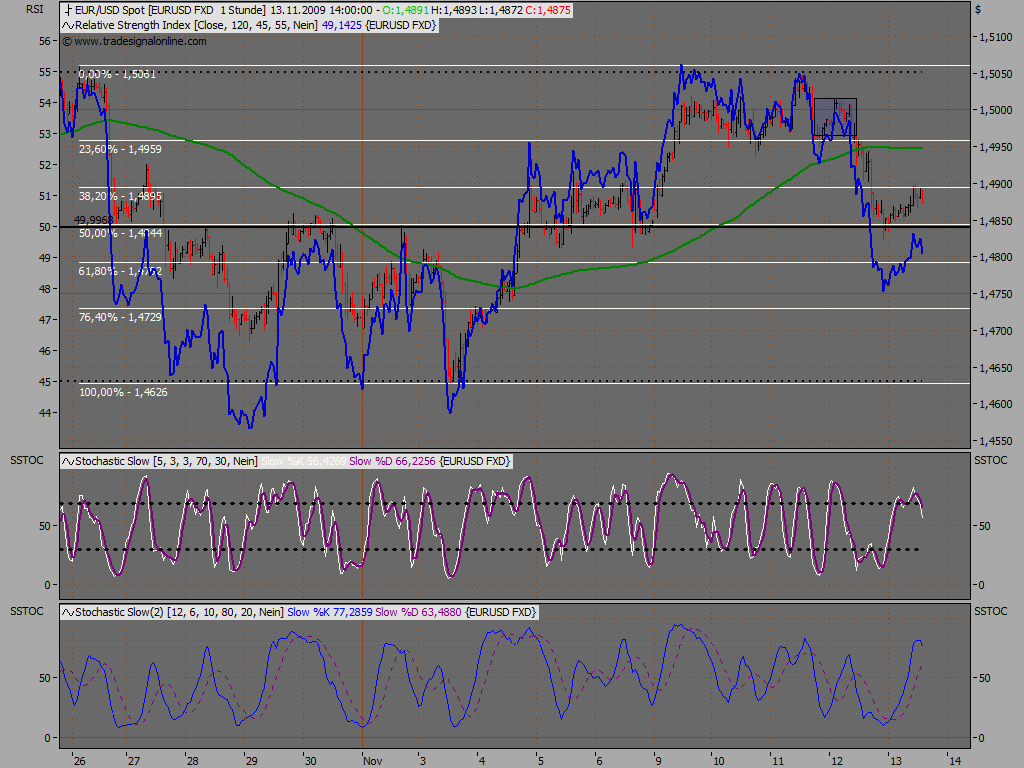Click the 26 date label on the time axis
Image resolution: width=1024 pixels, height=768 pixels.
79,761
